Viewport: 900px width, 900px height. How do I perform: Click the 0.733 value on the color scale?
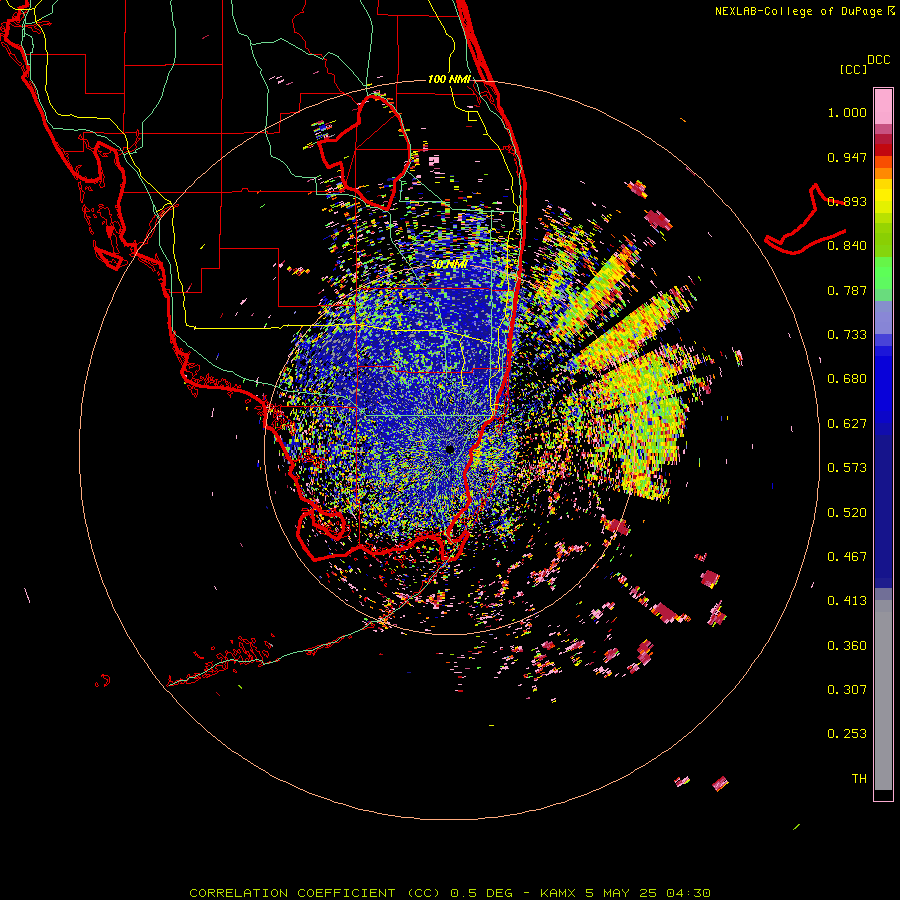847,335
